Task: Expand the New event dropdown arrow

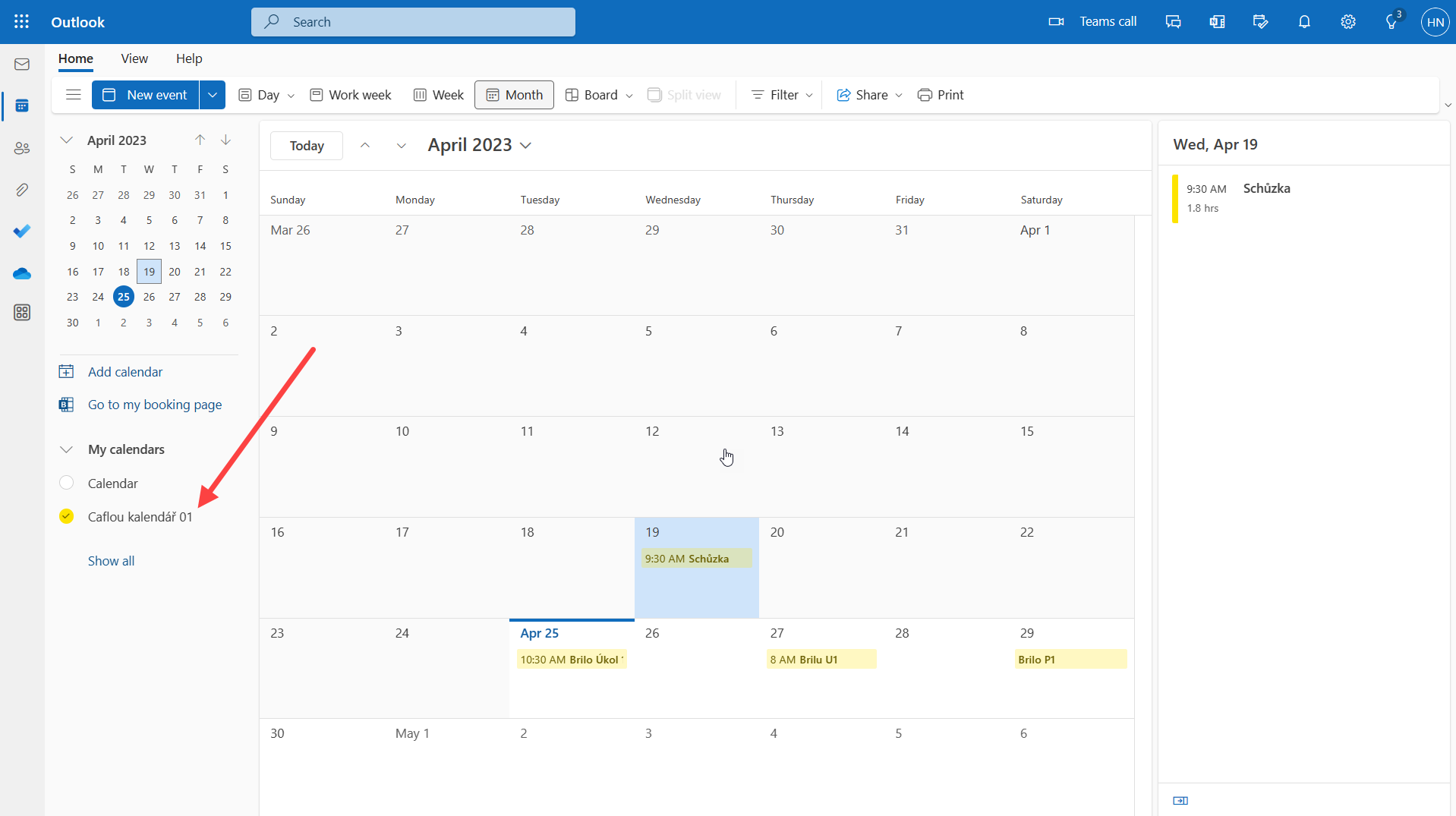Action: tap(213, 95)
